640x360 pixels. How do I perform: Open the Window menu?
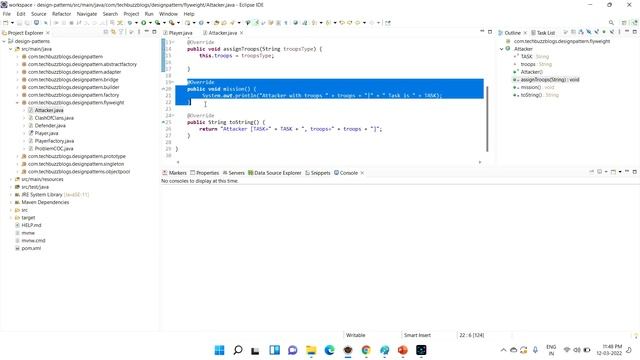click(x=168, y=14)
